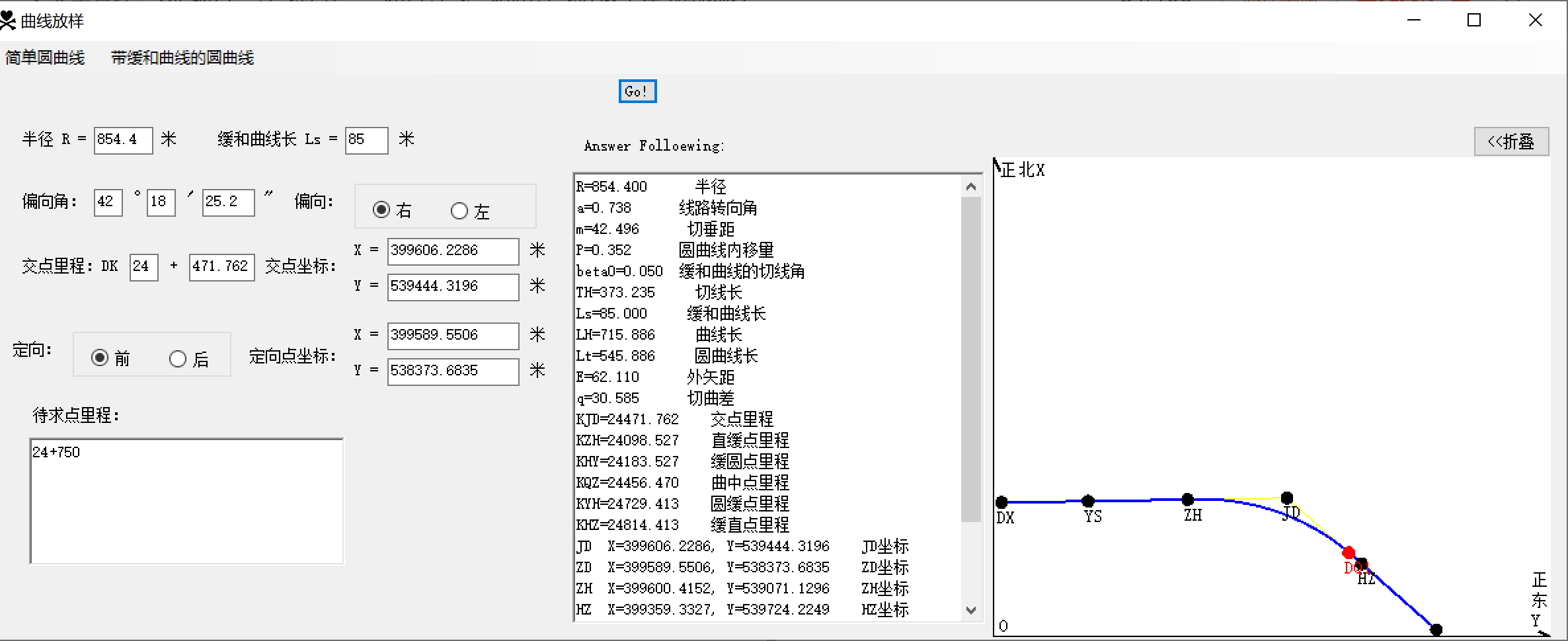Click the 定向点坐标 X field 399589.5506
1568x641 pixels.
pos(453,336)
